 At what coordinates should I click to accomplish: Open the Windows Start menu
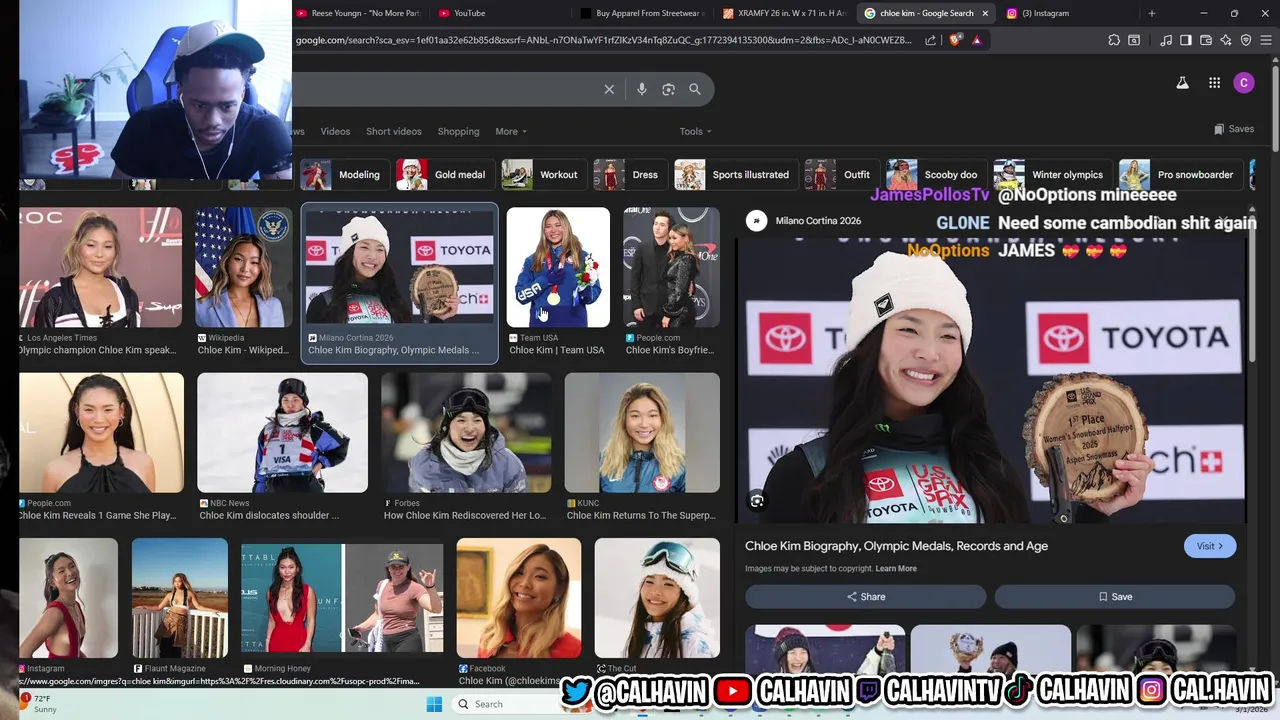[x=434, y=704]
